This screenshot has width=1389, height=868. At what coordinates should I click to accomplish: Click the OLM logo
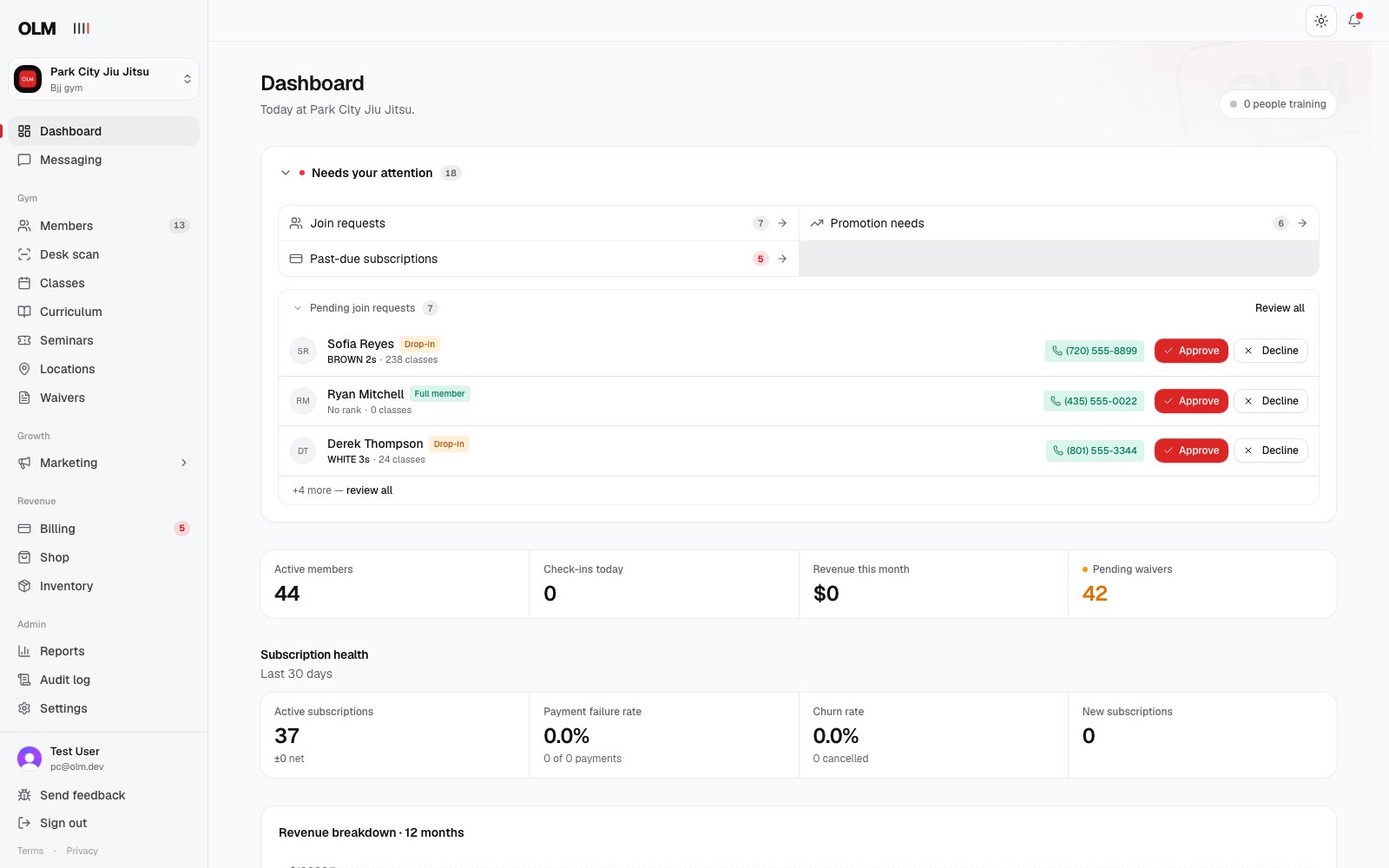click(x=37, y=29)
